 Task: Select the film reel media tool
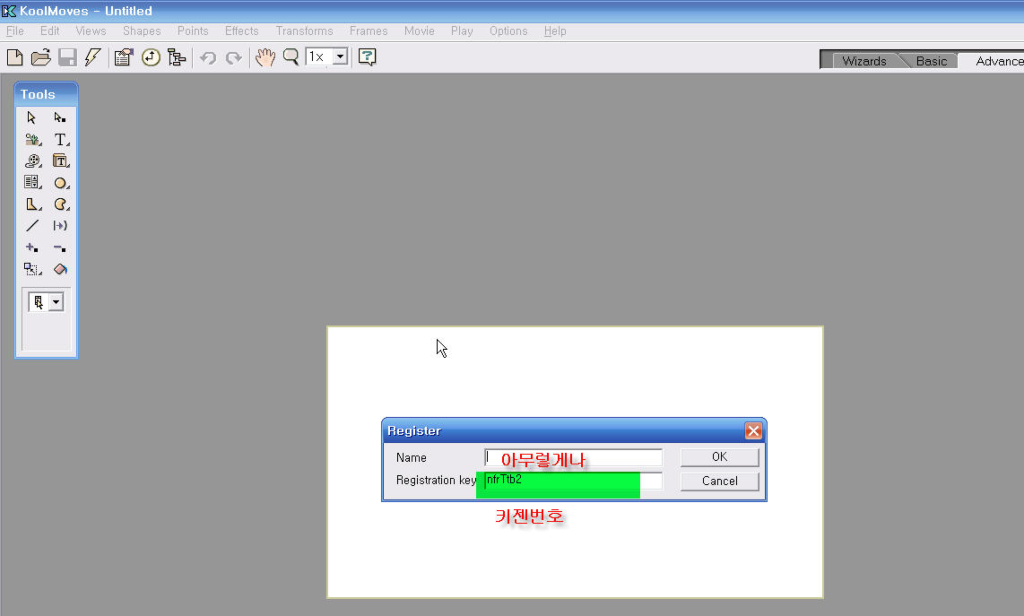click(33, 161)
